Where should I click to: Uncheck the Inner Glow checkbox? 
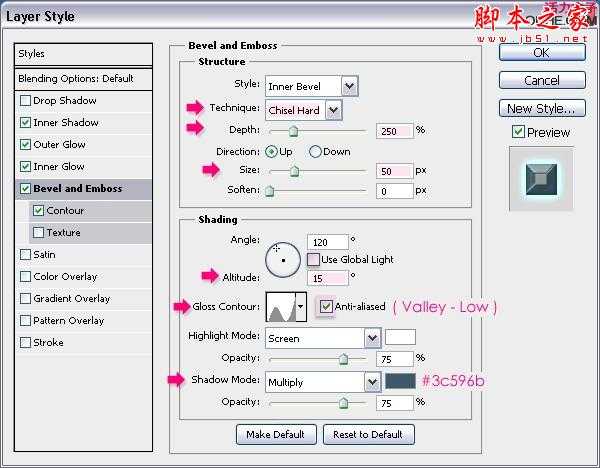(x=25, y=166)
